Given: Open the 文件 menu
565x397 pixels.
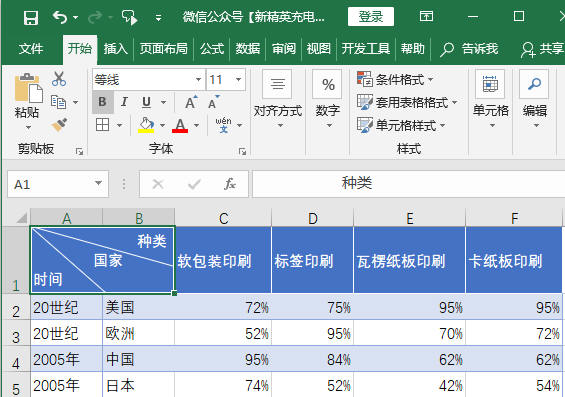Looking at the screenshot, I should 31,48.
